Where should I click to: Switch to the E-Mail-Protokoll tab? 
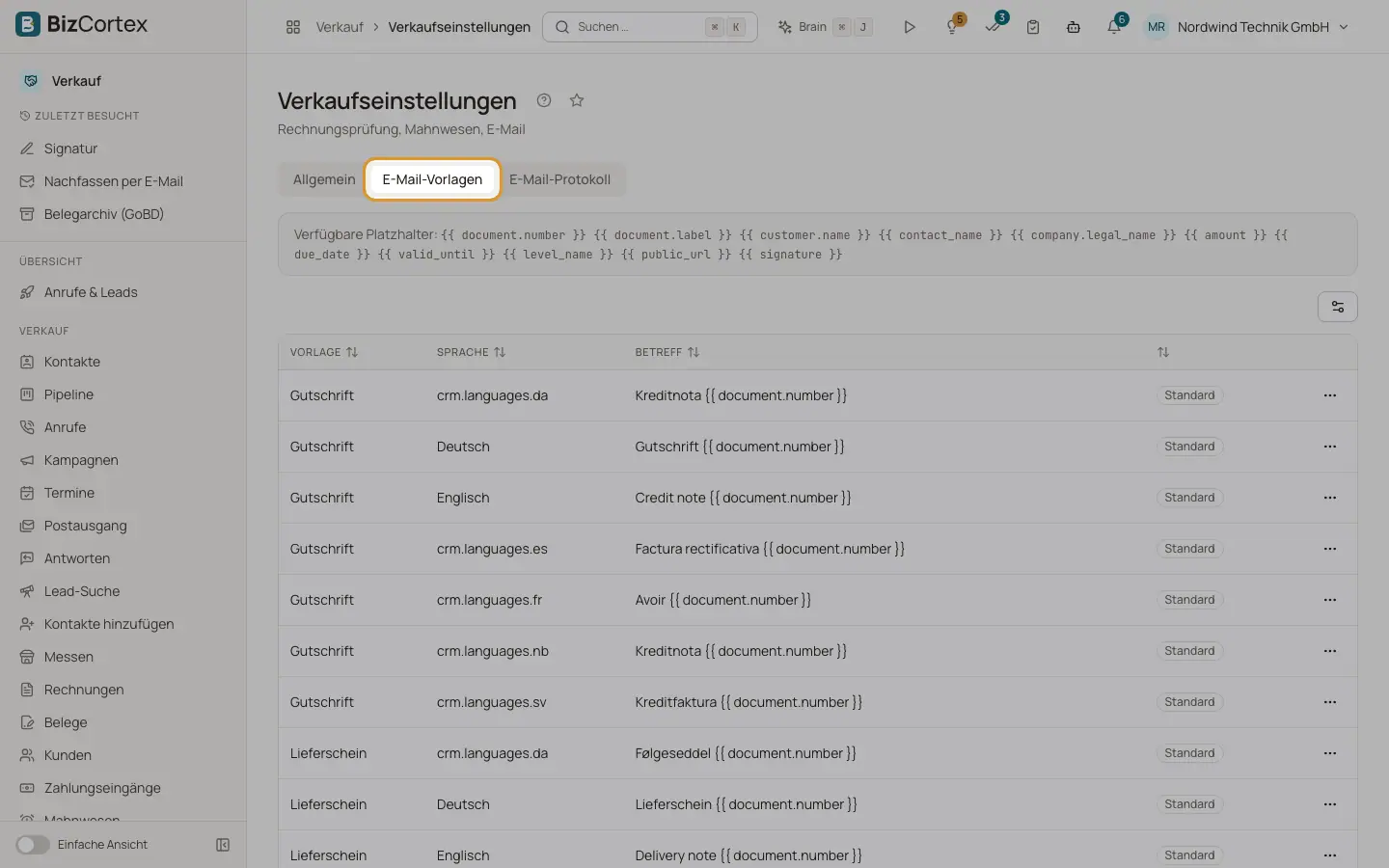pos(559,179)
